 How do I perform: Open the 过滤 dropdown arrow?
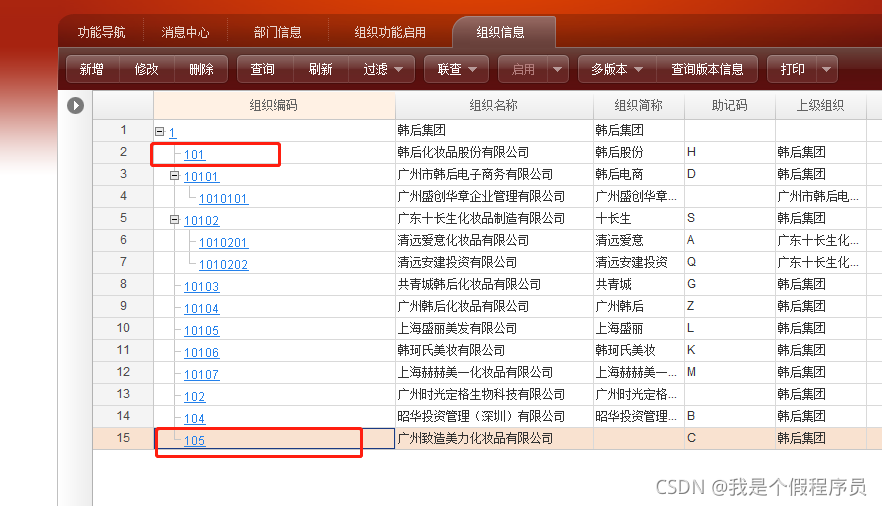coord(399,70)
